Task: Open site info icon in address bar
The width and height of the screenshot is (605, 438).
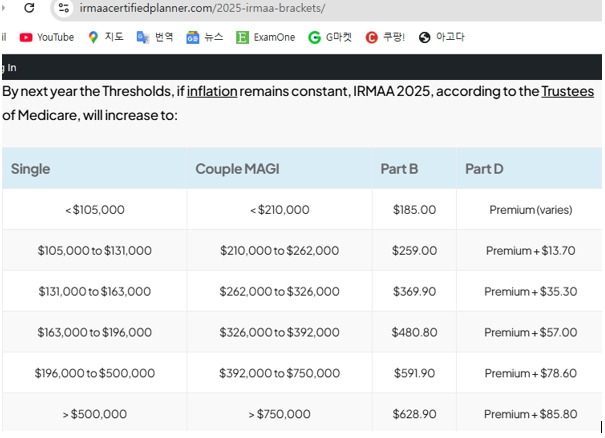Action: point(64,8)
